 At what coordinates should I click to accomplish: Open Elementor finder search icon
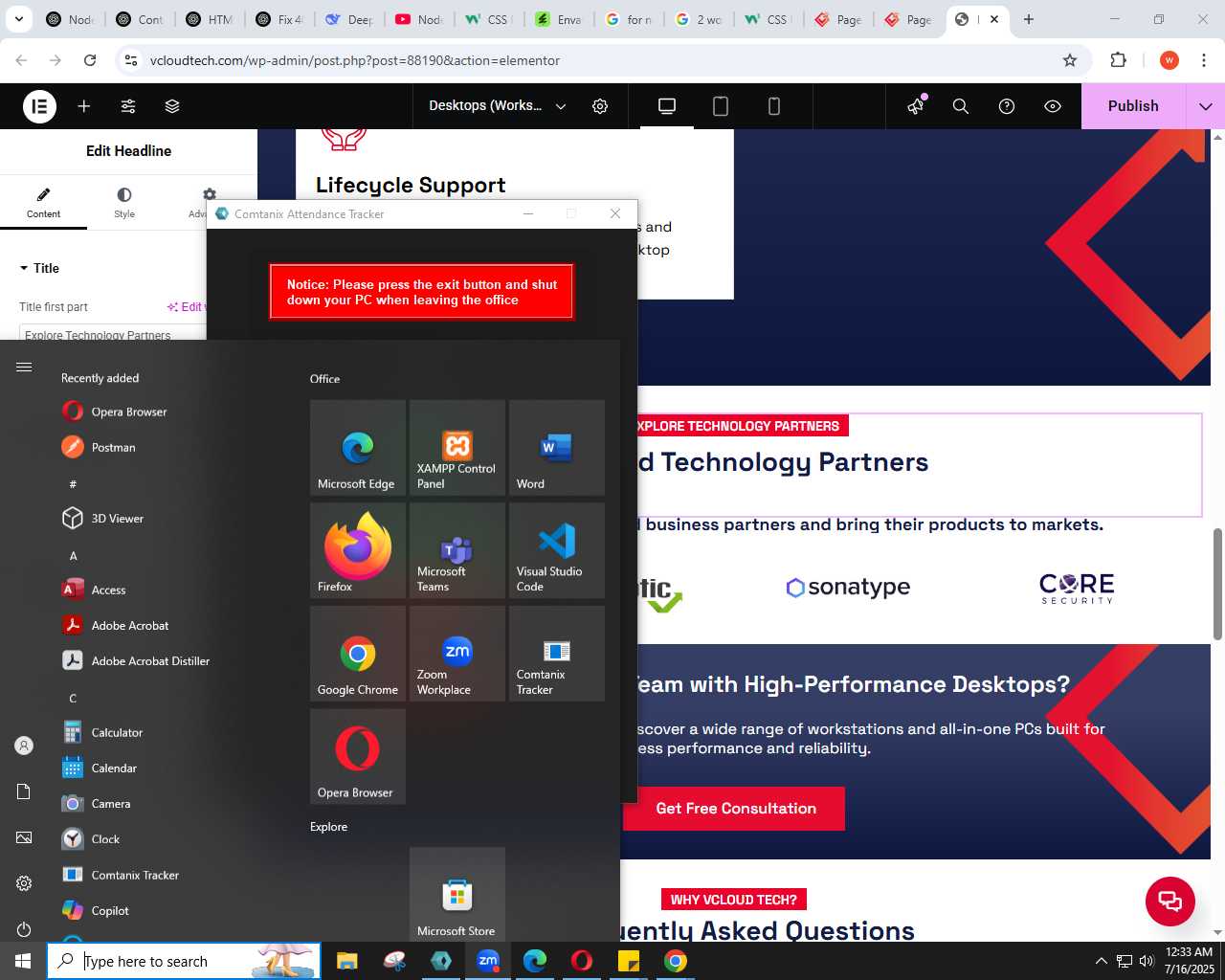coord(961,106)
